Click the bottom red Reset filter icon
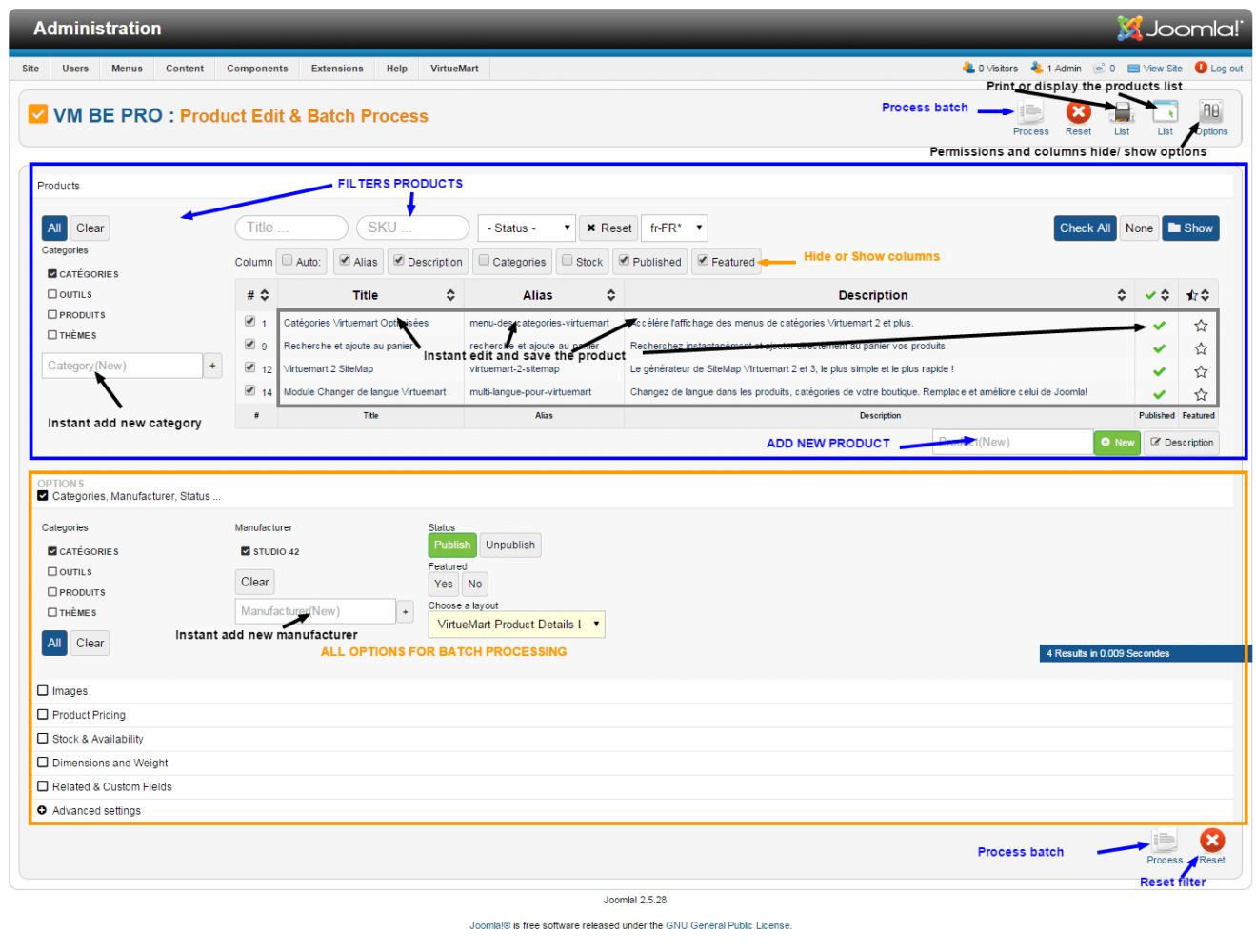Viewport: 1256px width, 952px height. pyautogui.click(x=1212, y=841)
